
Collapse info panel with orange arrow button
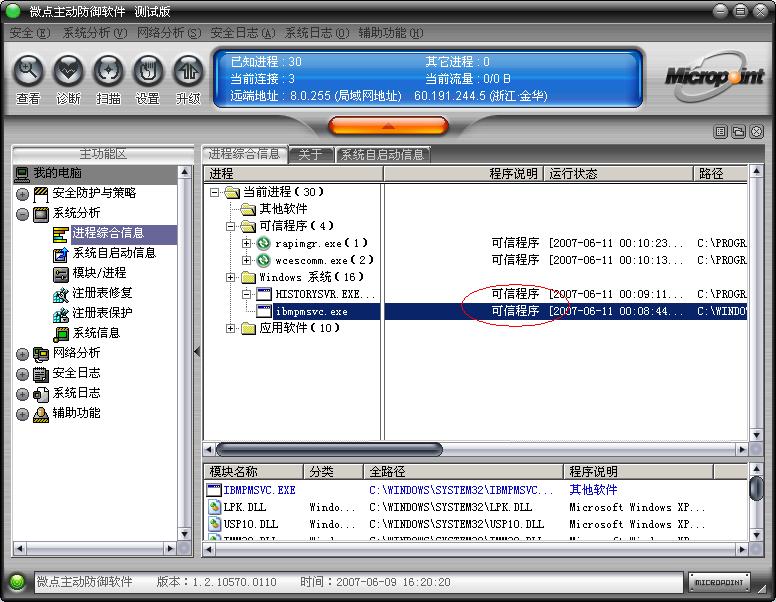point(388,126)
